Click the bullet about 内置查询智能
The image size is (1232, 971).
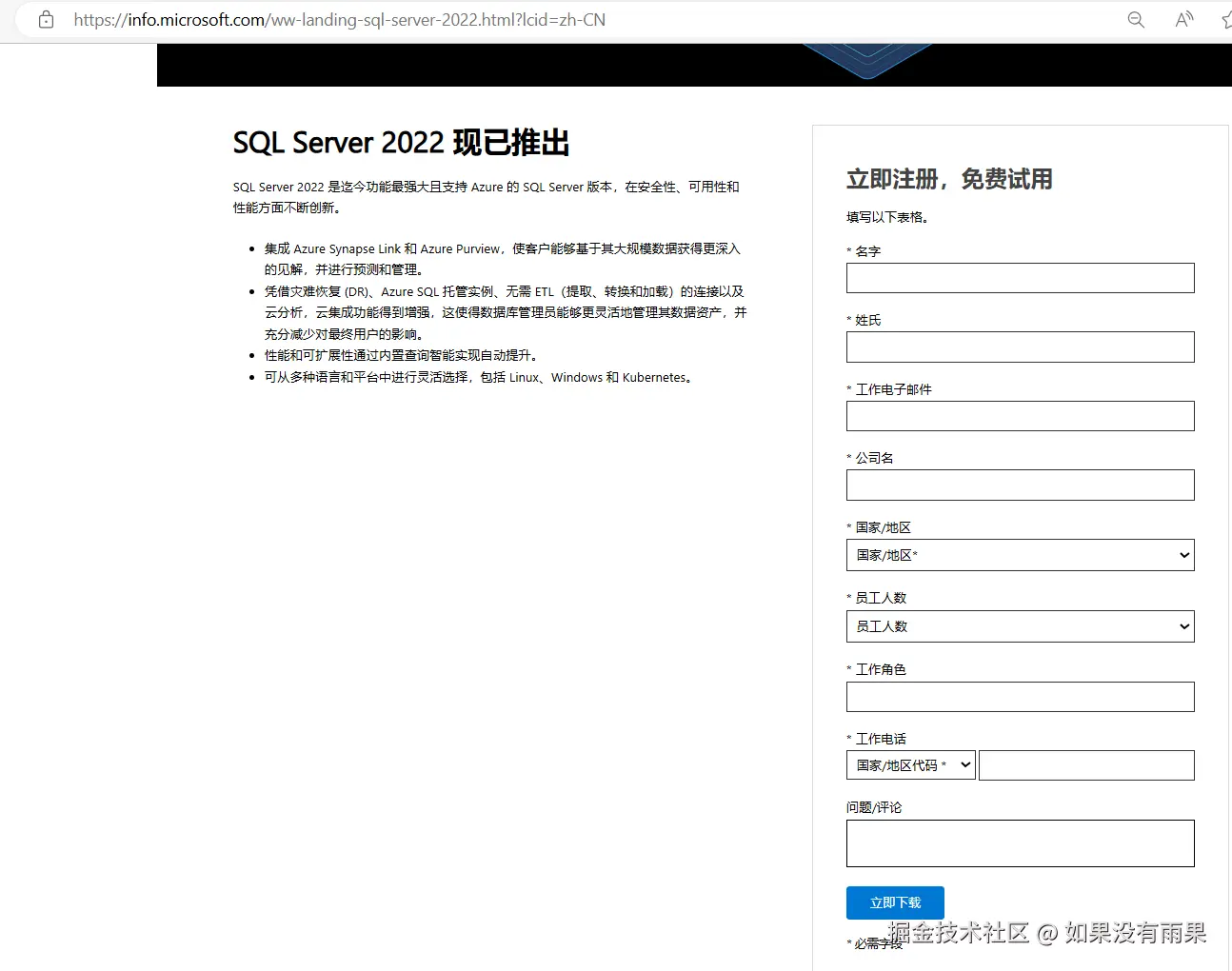pyautogui.click(x=404, y=355)
